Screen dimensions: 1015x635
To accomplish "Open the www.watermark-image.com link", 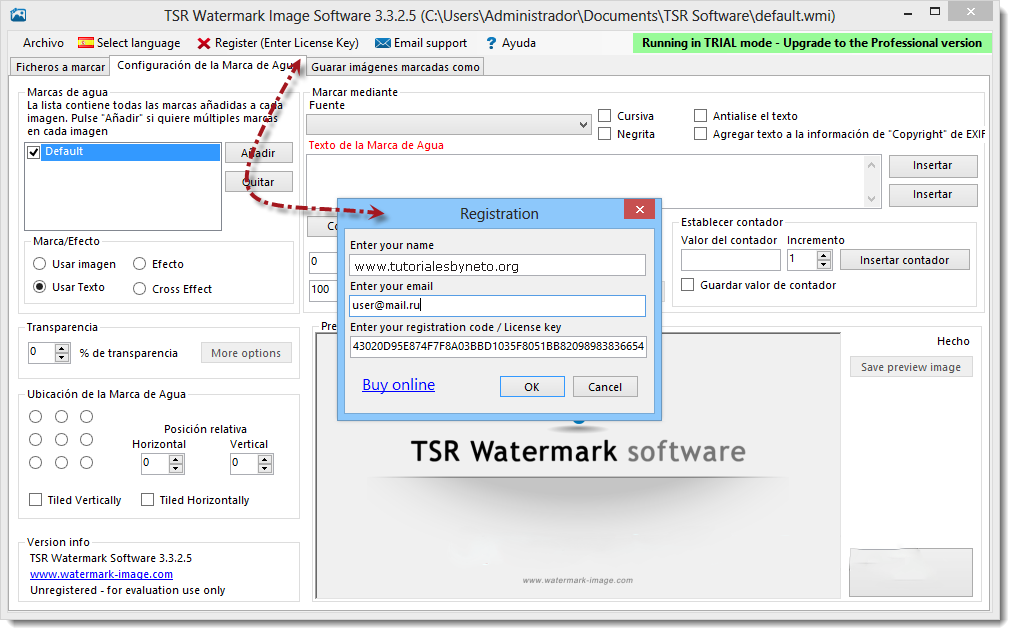I will point(102,574).
